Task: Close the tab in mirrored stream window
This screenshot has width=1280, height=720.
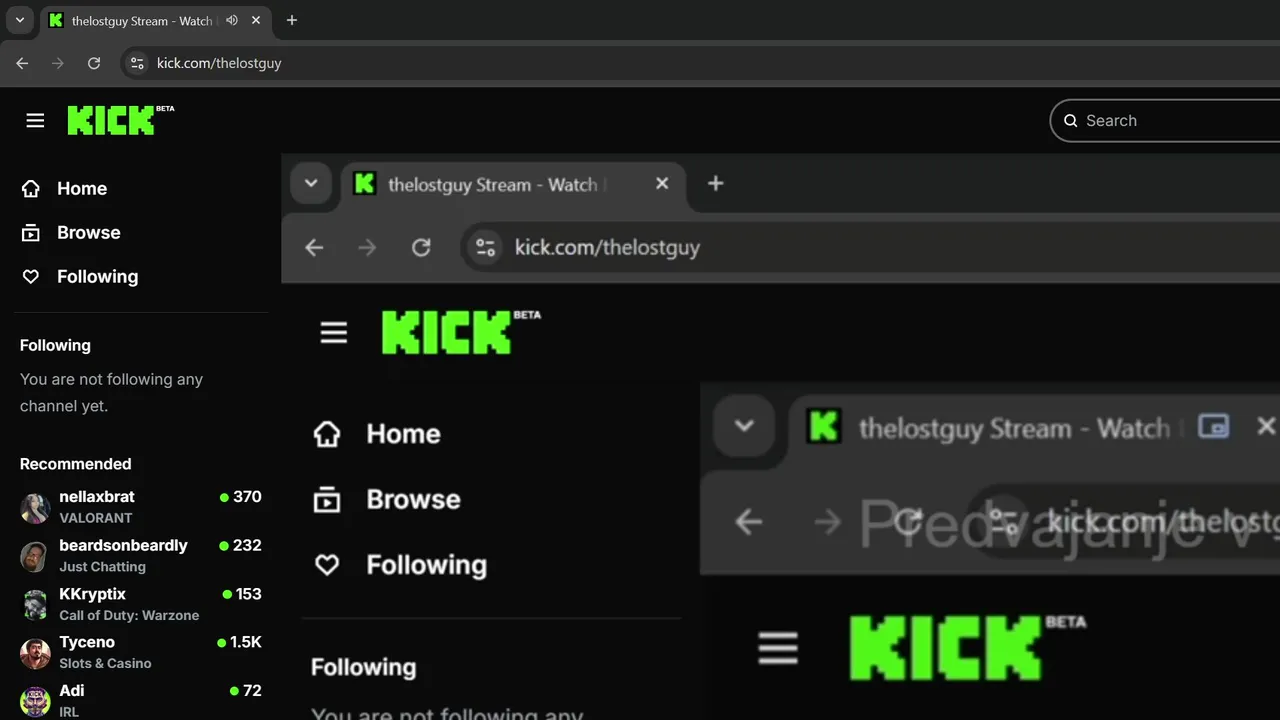Action: click(x=662, y=184)
